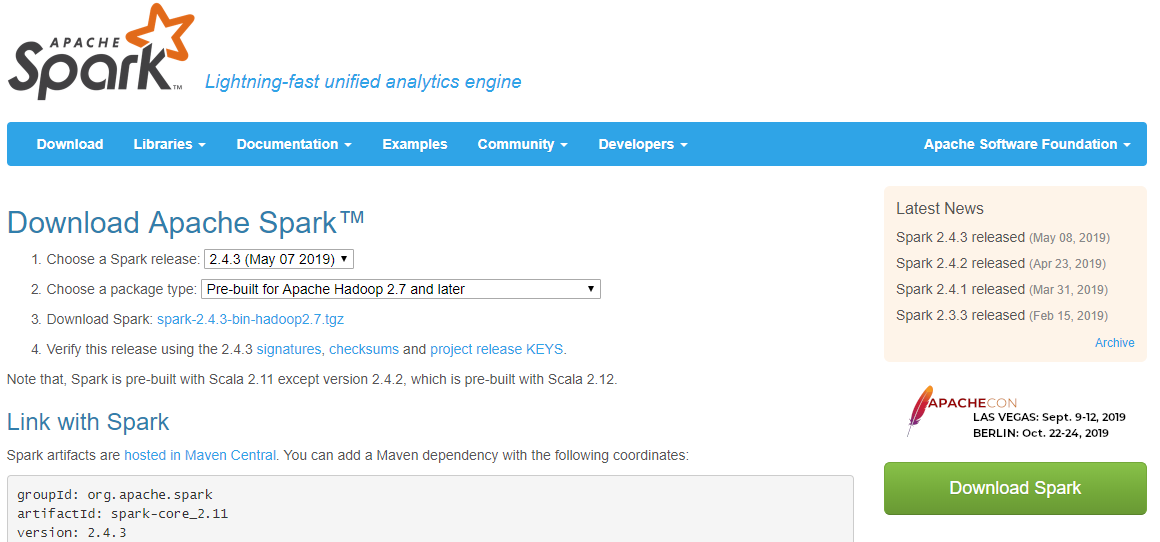Read the Spark 2.4.3 released news item

click(960, 237)
